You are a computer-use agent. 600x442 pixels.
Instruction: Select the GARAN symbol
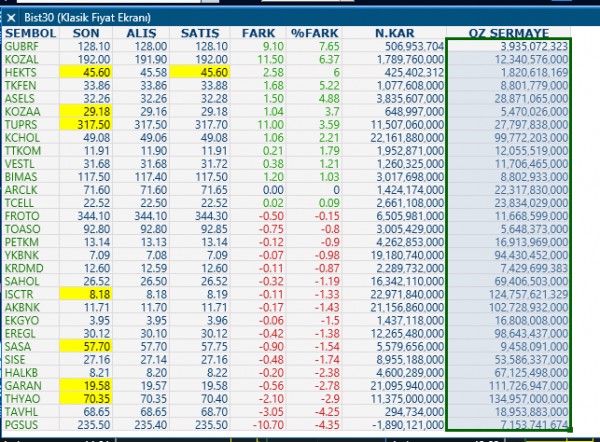pyautogui.click(x=23, y=385)
